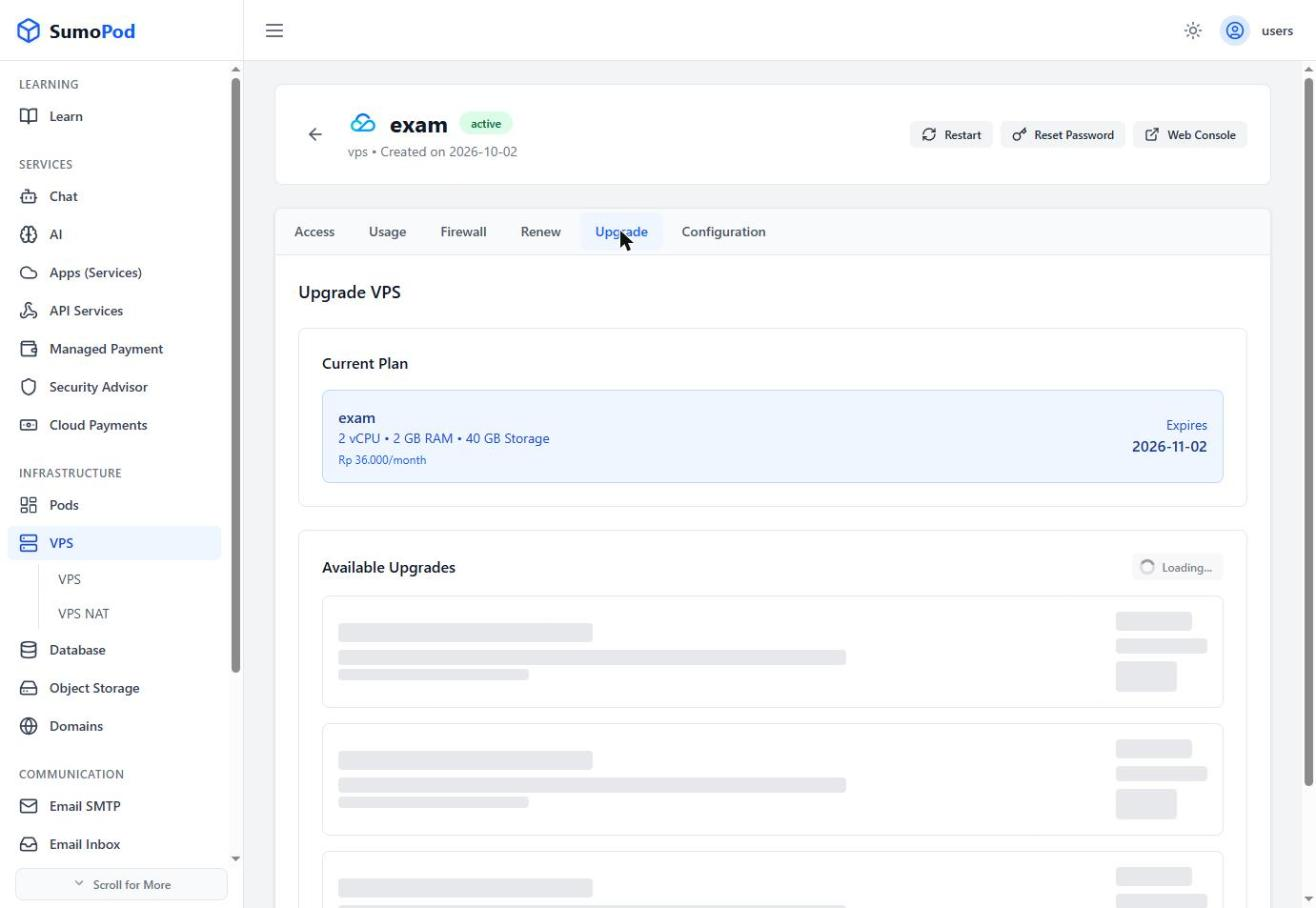1316x908 pixels.
Task: Open Database in the sidebar
Action: (114, 650)
